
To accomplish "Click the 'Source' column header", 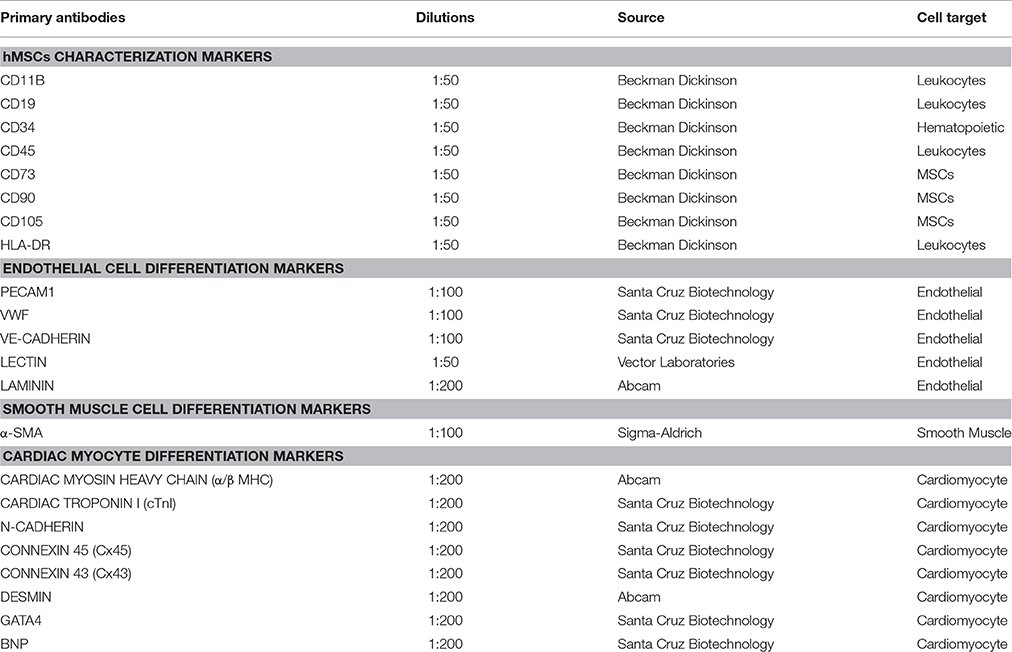I will (640, 17).
